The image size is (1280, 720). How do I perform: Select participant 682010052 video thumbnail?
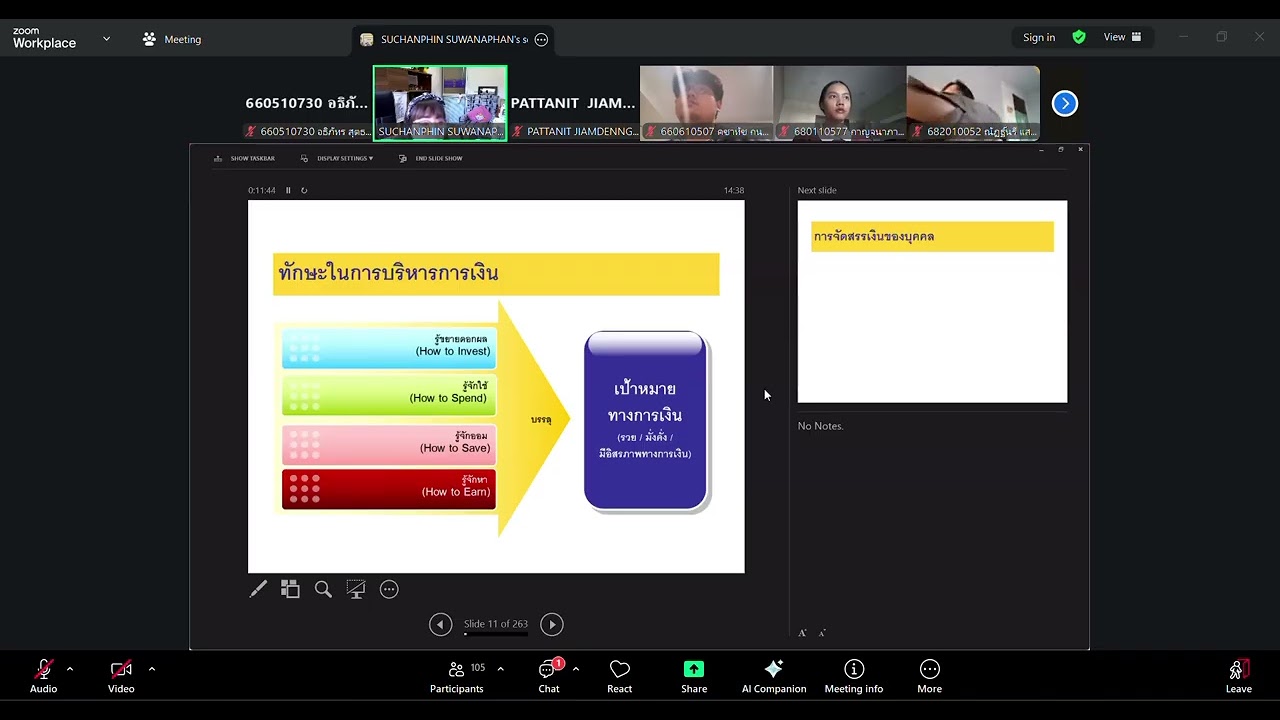[973, 103]
